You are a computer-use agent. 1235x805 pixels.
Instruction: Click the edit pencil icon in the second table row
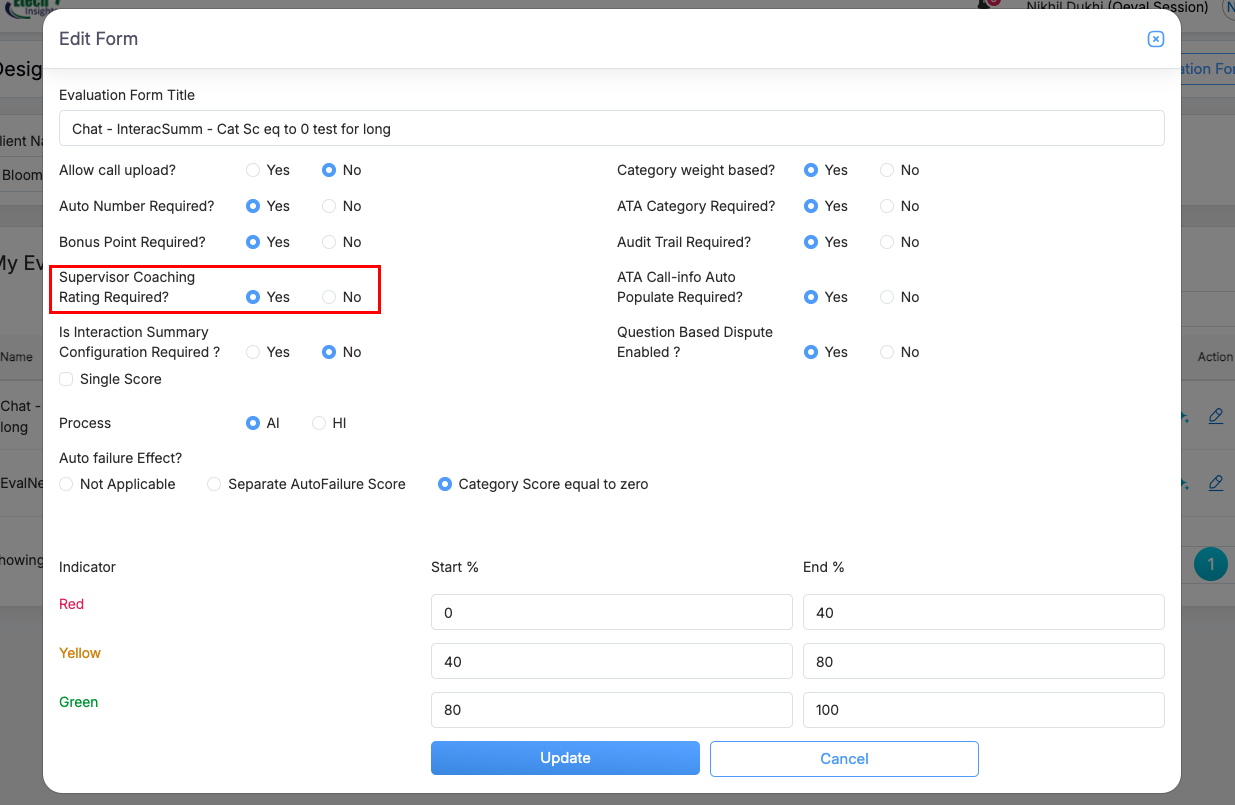pos(1215,483)
